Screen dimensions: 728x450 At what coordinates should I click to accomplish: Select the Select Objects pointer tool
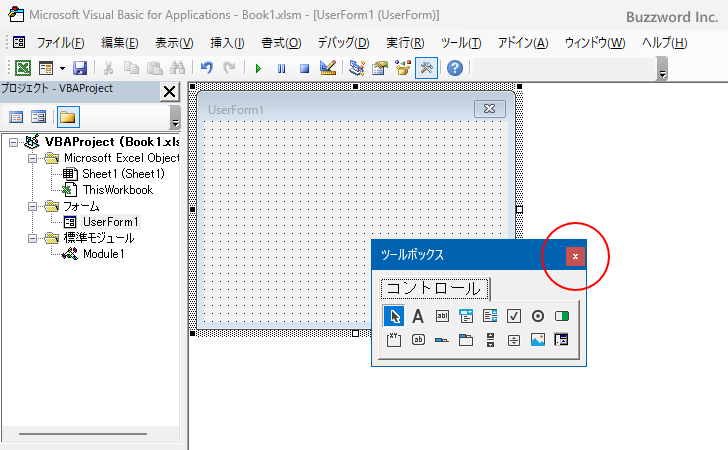[x=394, y=316]
